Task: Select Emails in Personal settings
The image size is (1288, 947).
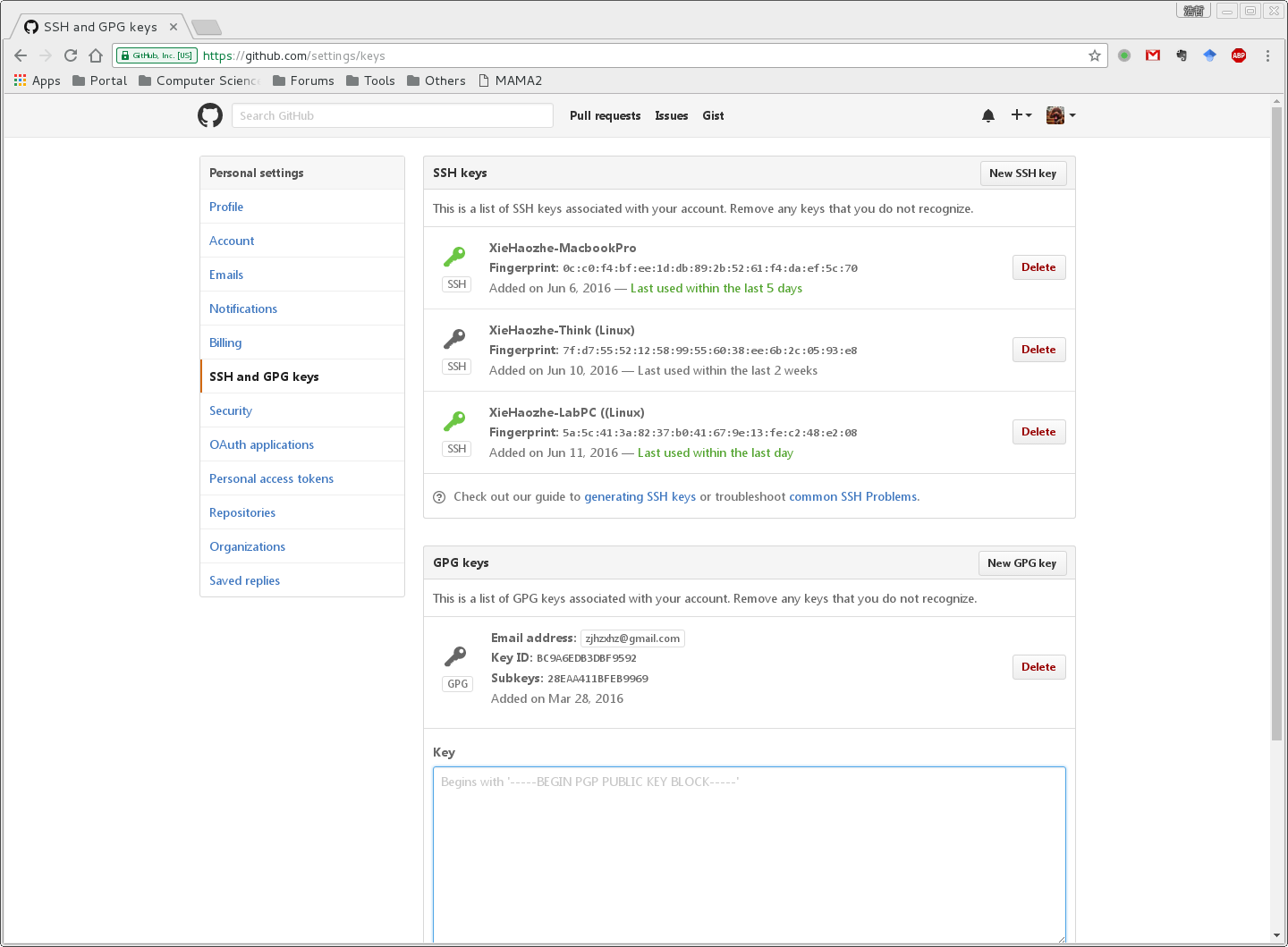Action: tap(302, 275)
